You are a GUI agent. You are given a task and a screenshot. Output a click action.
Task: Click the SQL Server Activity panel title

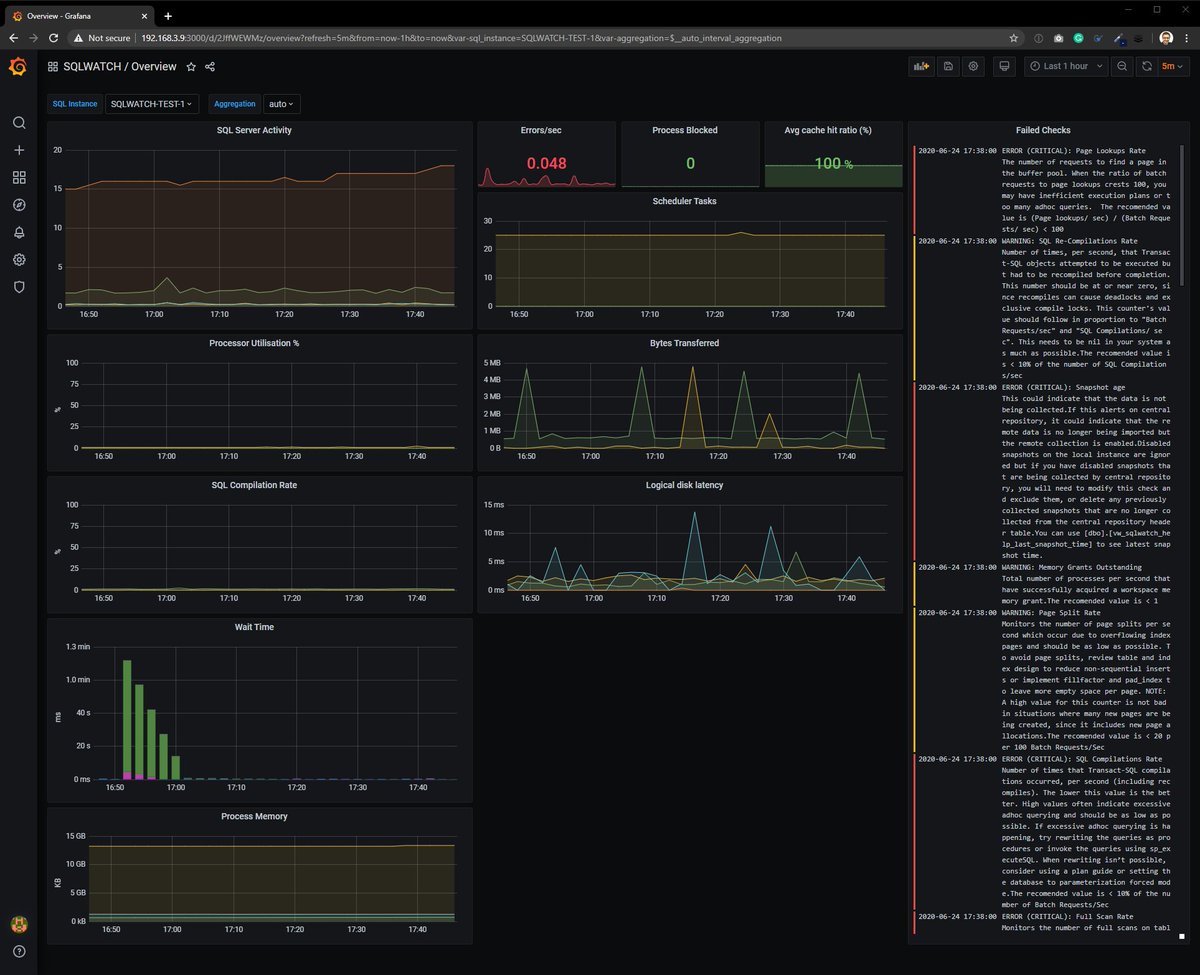point(254,130)
